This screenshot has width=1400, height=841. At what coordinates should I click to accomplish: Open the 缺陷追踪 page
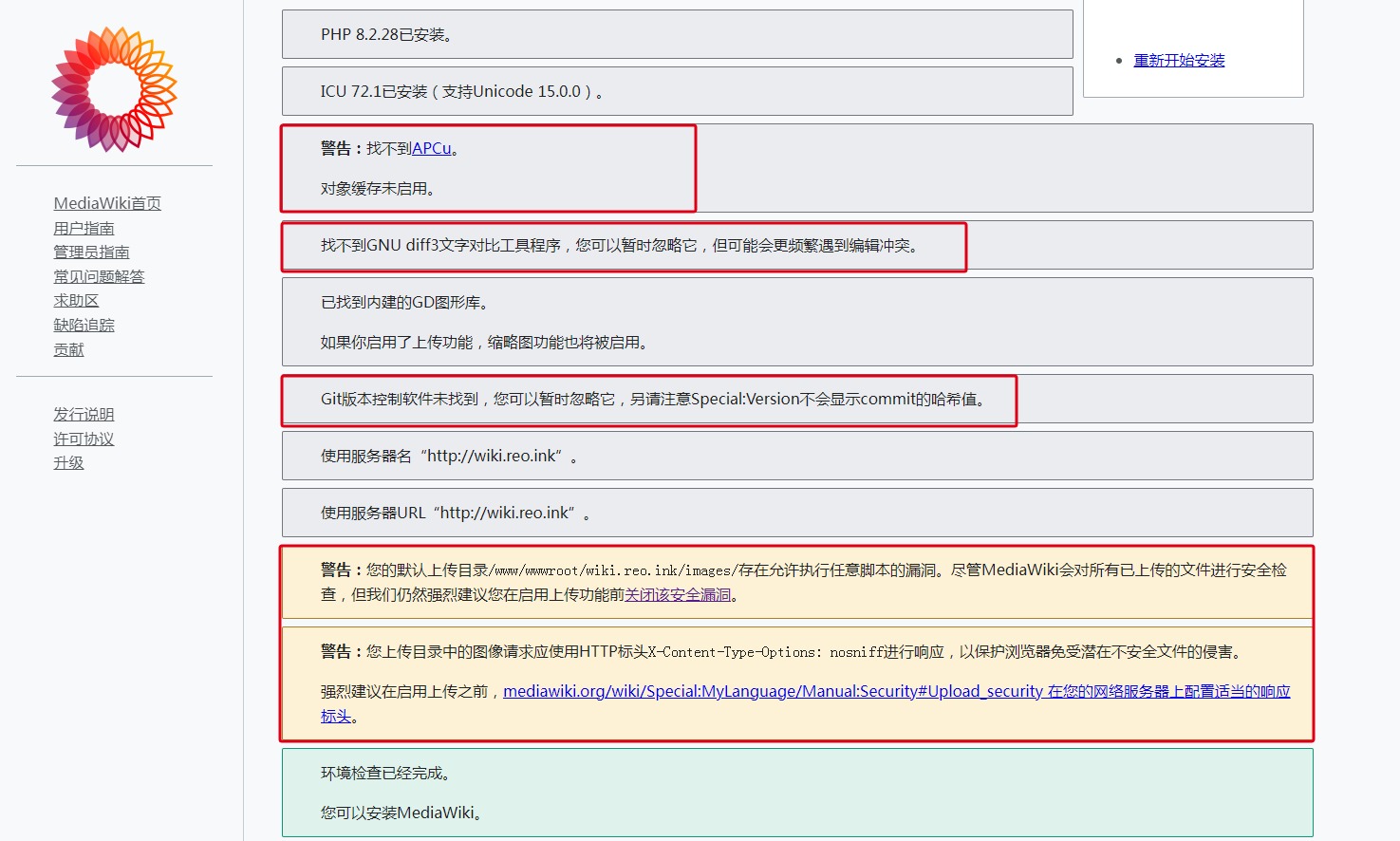84,325
